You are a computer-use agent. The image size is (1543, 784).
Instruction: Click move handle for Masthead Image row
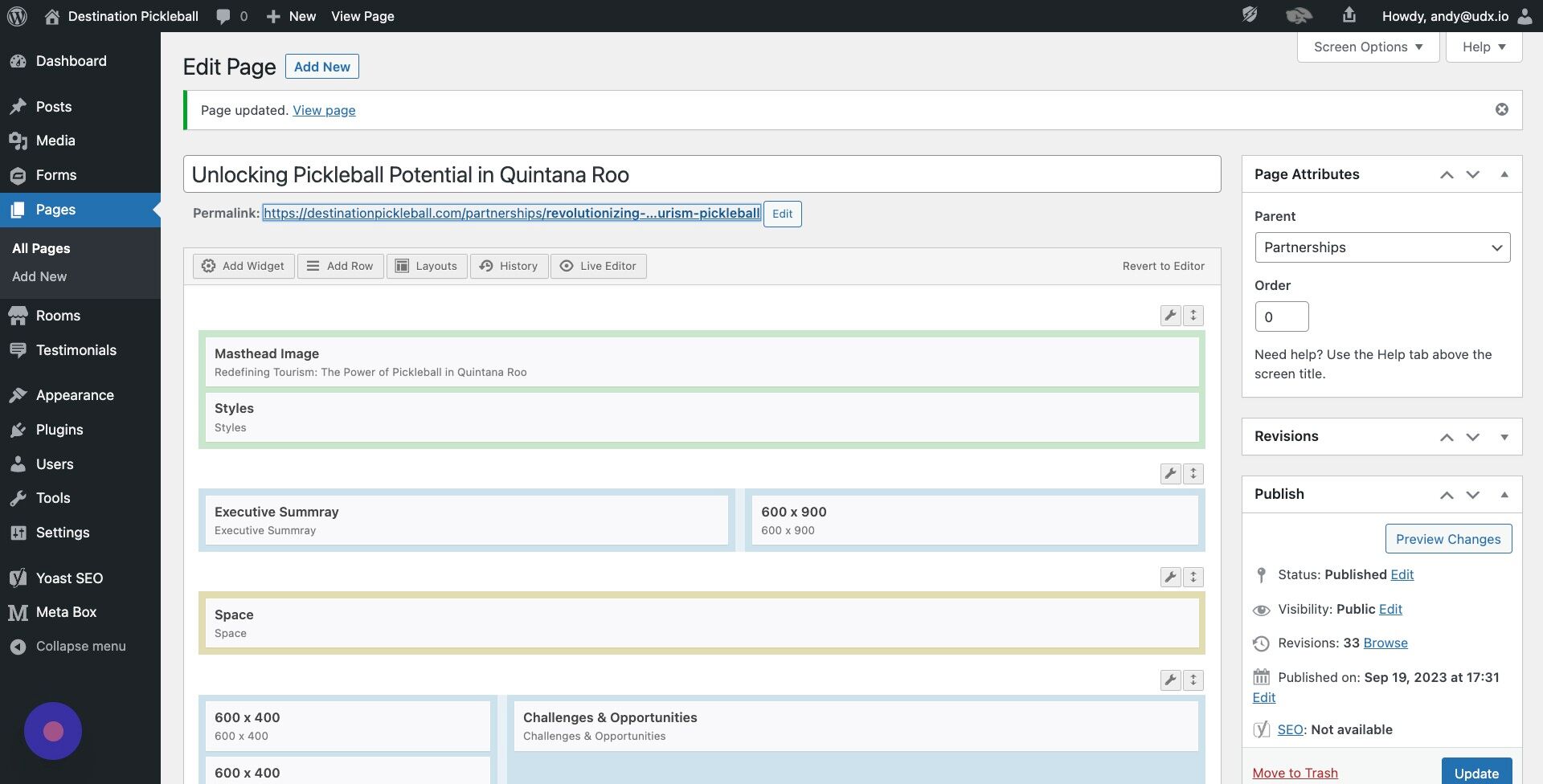click(1193, 316)
